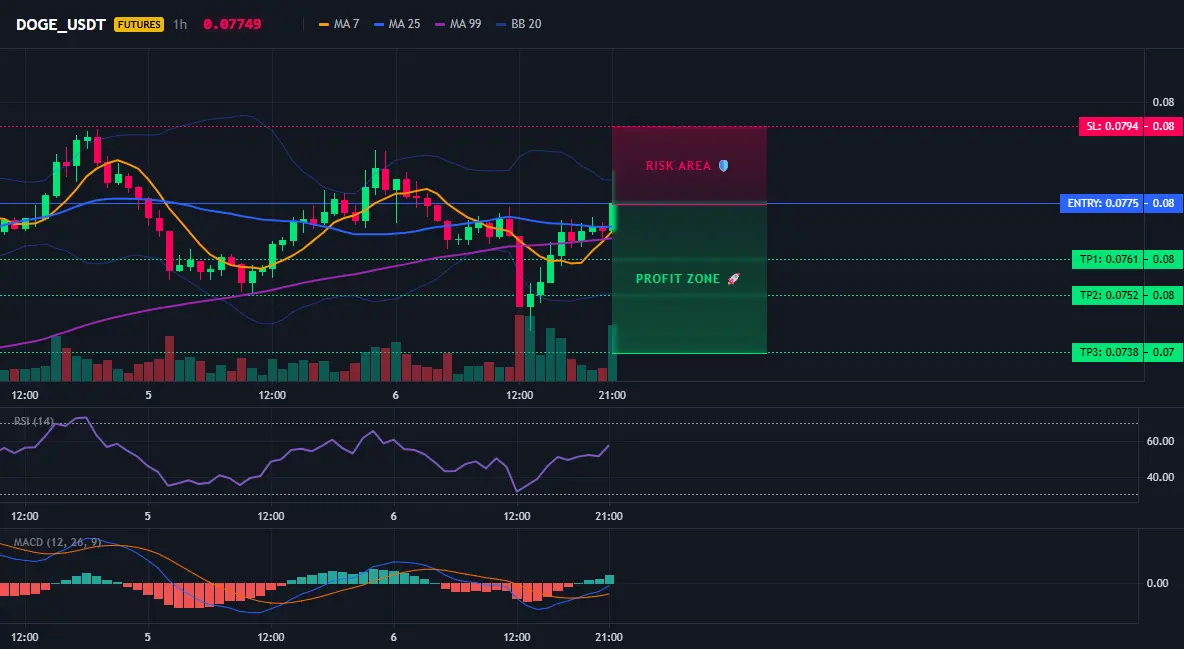Click the rocket icon beside PROFIT ZONE
Screen dimensions: 1184x649
[733, 279]
